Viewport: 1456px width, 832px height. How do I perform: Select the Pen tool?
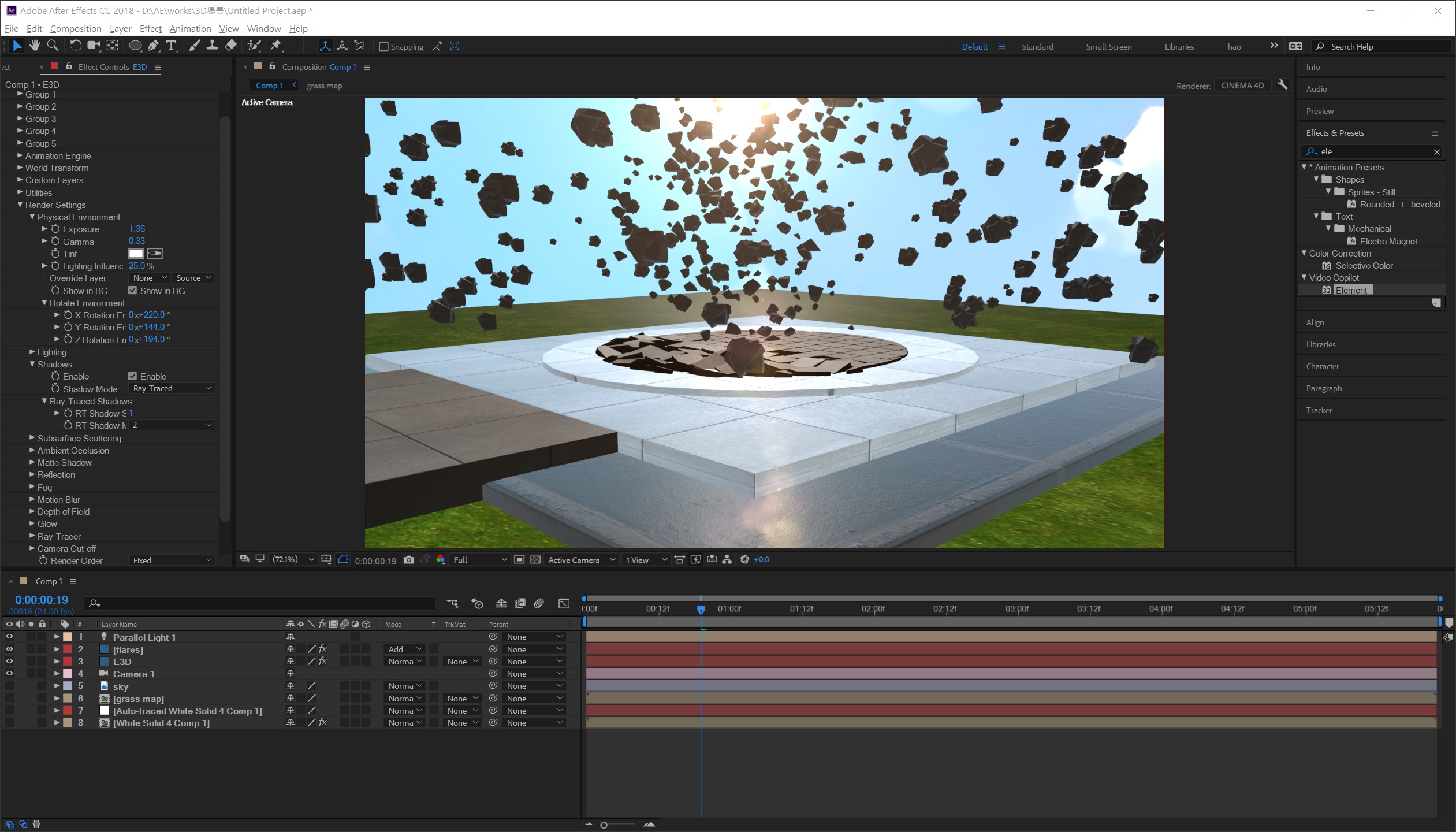point(153,46)
